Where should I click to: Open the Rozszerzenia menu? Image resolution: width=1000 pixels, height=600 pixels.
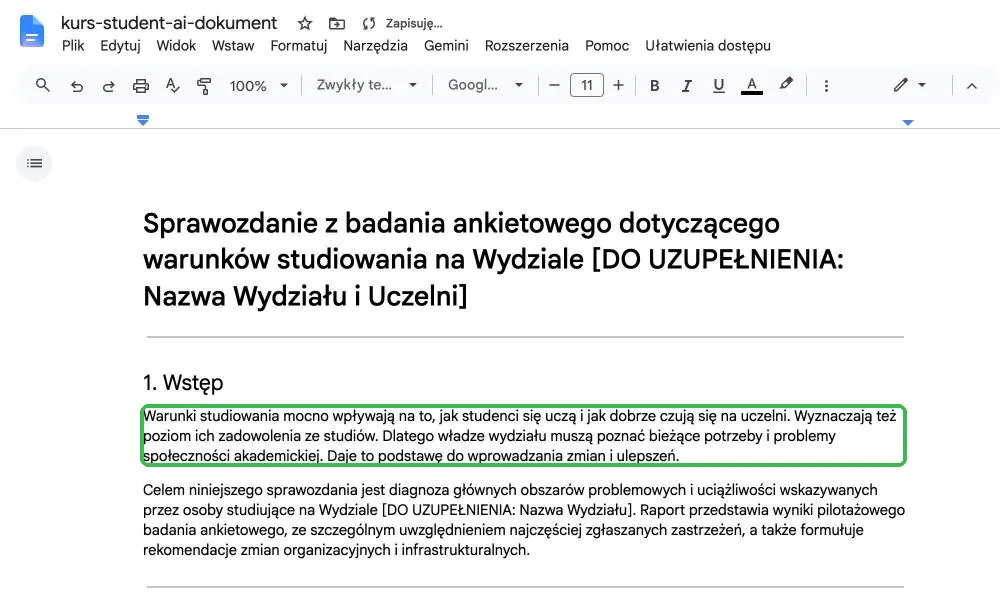point(527,45)
